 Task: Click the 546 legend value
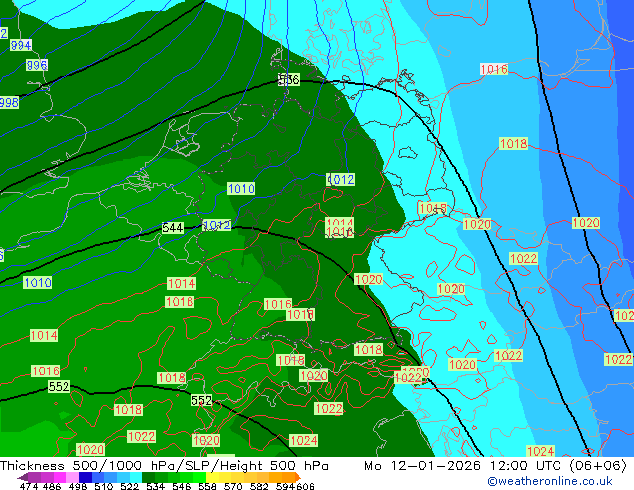(x=182, y=486)
